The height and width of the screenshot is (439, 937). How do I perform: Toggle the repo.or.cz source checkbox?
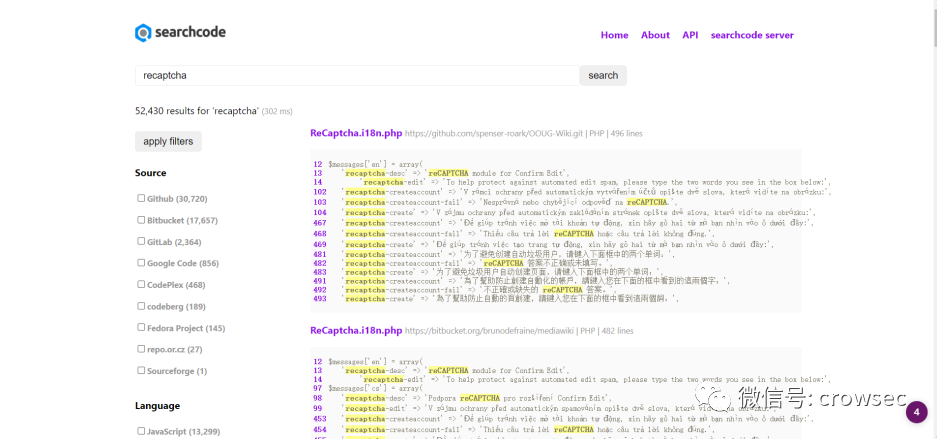click(x=142, y=349)
